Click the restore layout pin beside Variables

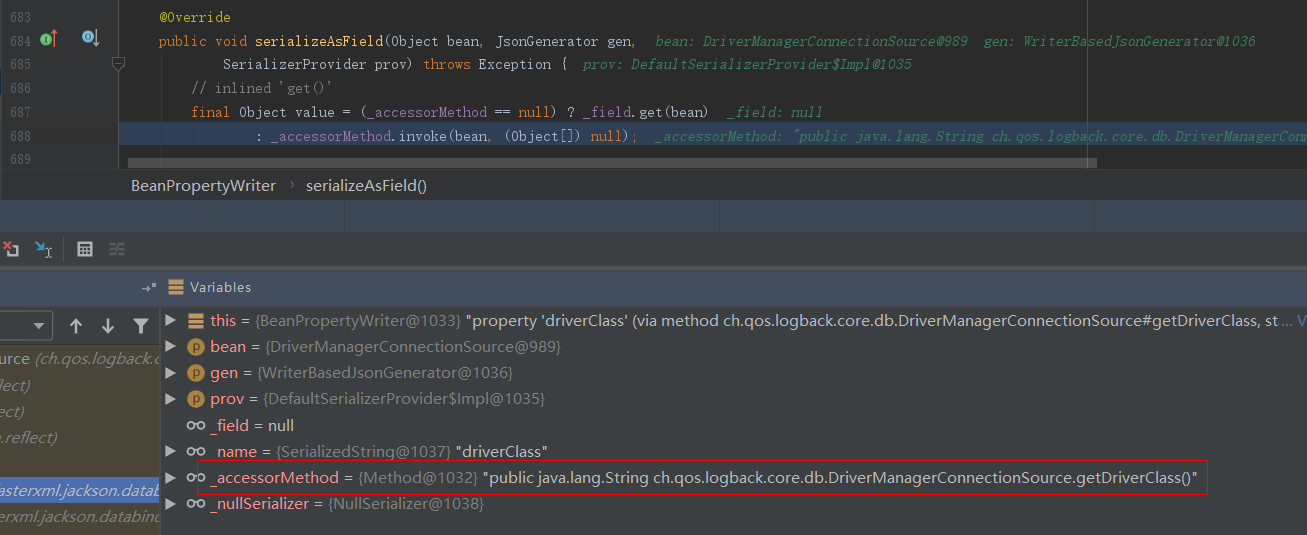point(149,288)
